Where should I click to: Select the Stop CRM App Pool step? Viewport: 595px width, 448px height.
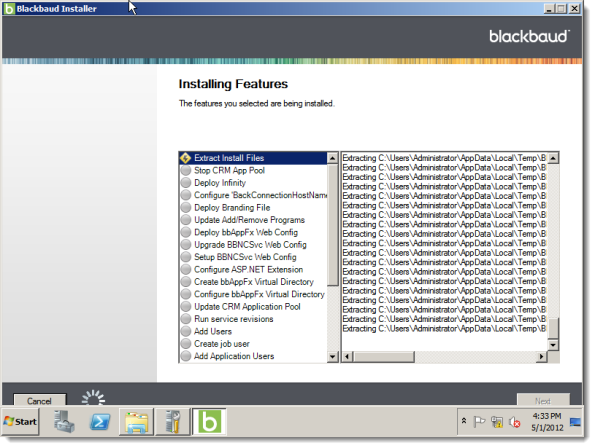[229, 170]
